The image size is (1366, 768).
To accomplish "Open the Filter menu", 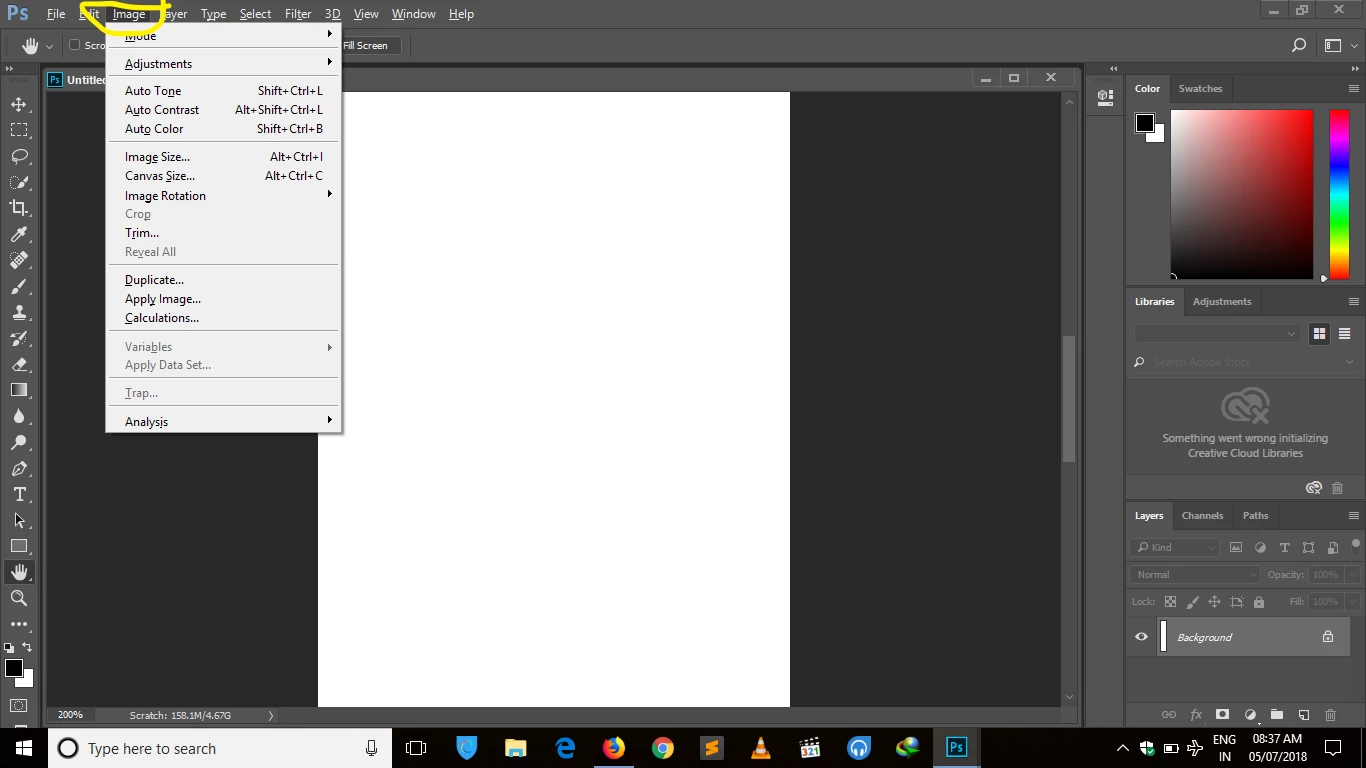I will (x=298, y=14).
